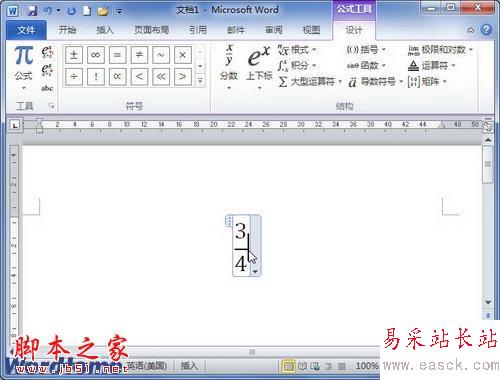Open the Integral (积分) dropdown
This screenshot has height=380, width=500.
click(297, 66)
